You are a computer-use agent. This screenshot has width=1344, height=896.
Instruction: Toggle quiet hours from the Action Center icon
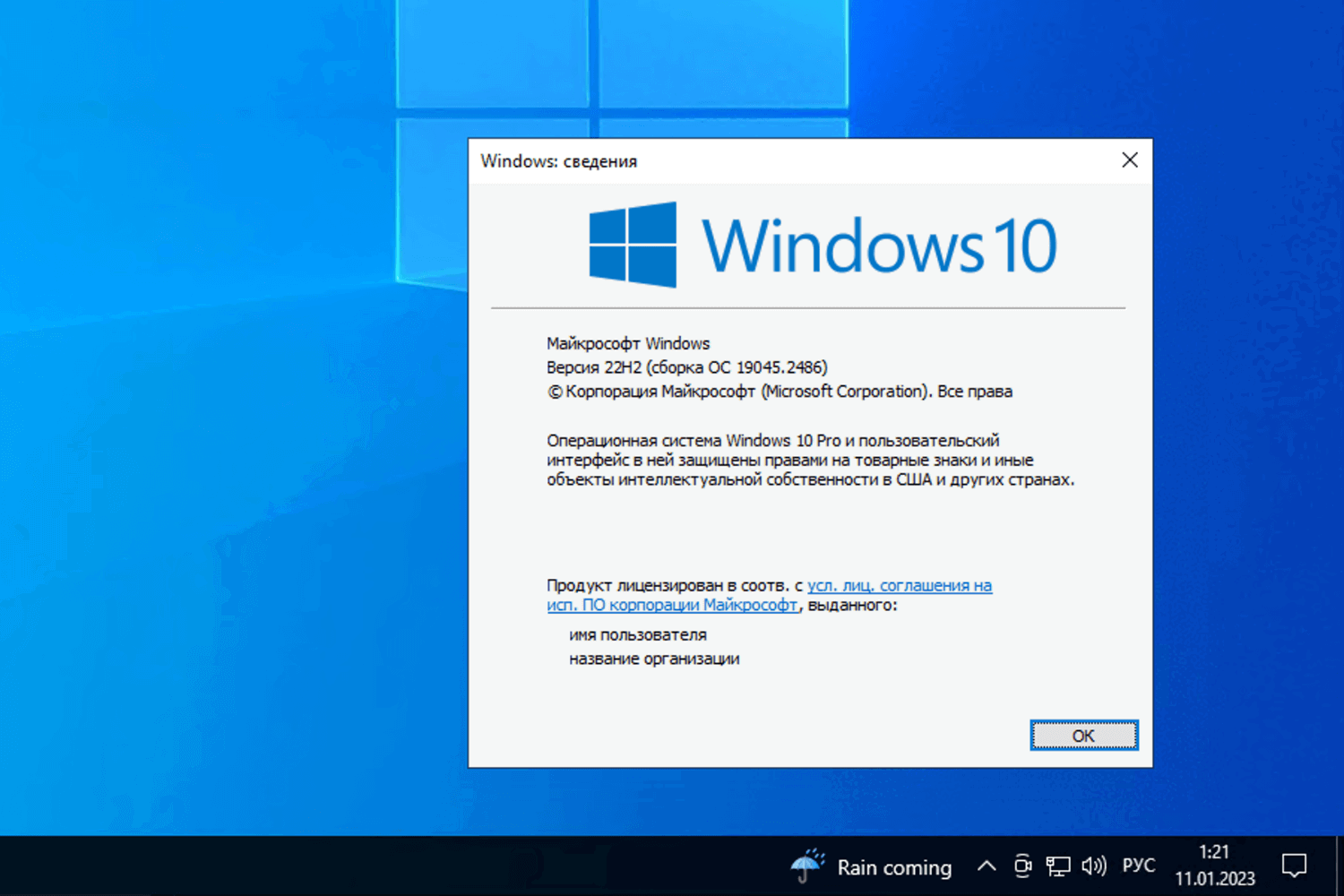[x=1294, y=866]
